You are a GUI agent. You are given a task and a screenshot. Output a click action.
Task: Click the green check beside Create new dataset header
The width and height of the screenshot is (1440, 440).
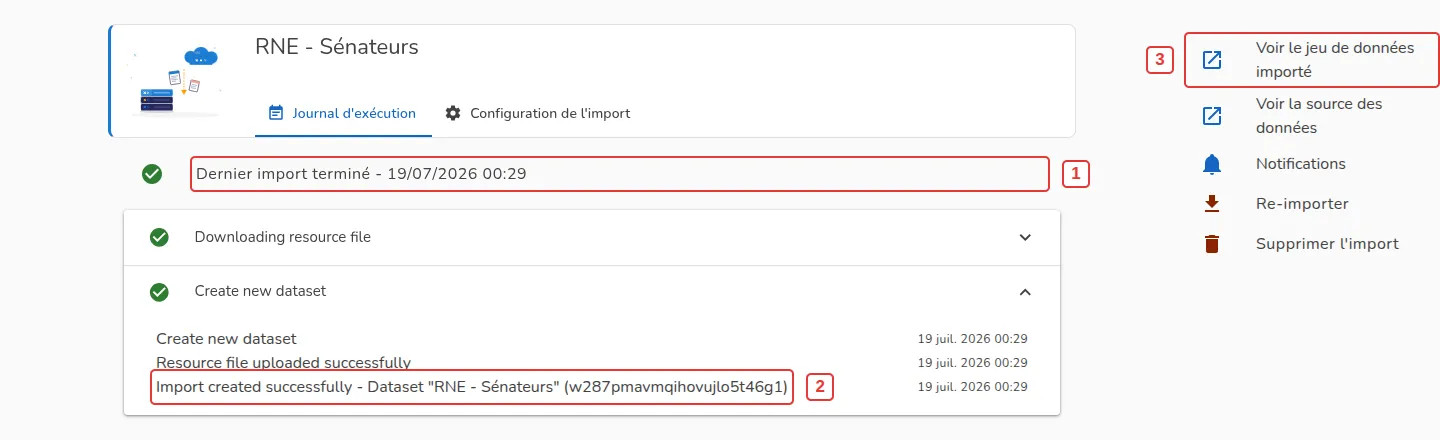pyautogui.click(x=159, y=291)
